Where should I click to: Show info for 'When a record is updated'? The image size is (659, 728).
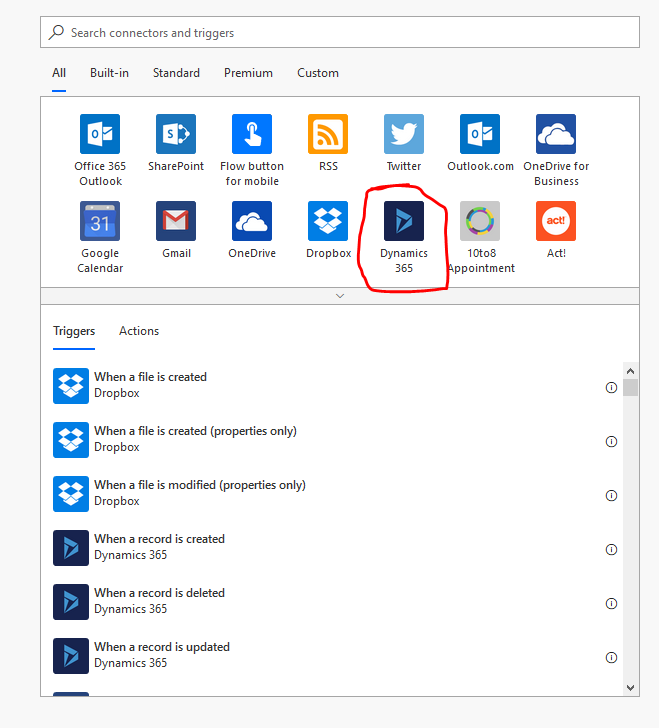click(x=611, y=657)
